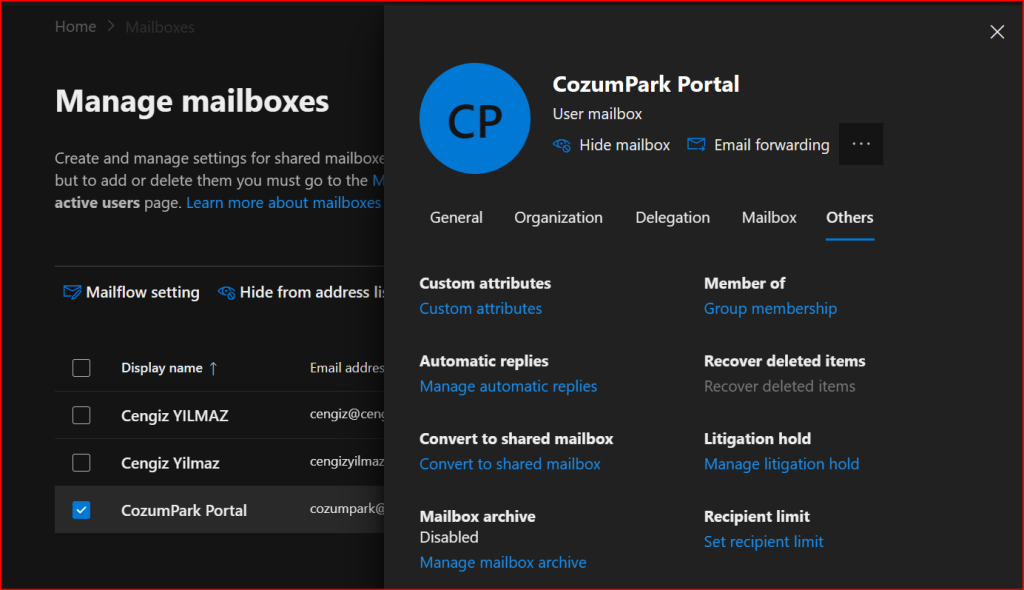Viewport: 1024px width, 590px height.
Task: Uncheck the CozumPark Portal row checkbox
Action: pos(81,510)
